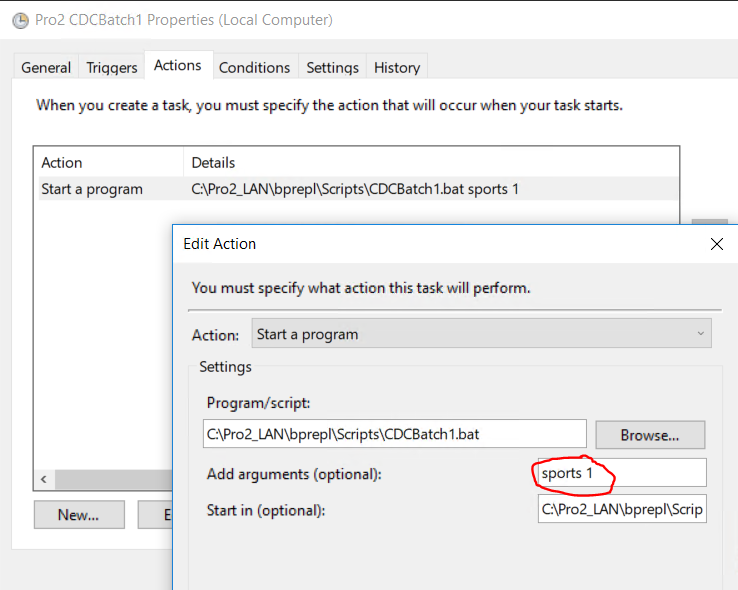738x590 pixels.
Task: Click the Start in (optional) field
Action: [622, 509]
